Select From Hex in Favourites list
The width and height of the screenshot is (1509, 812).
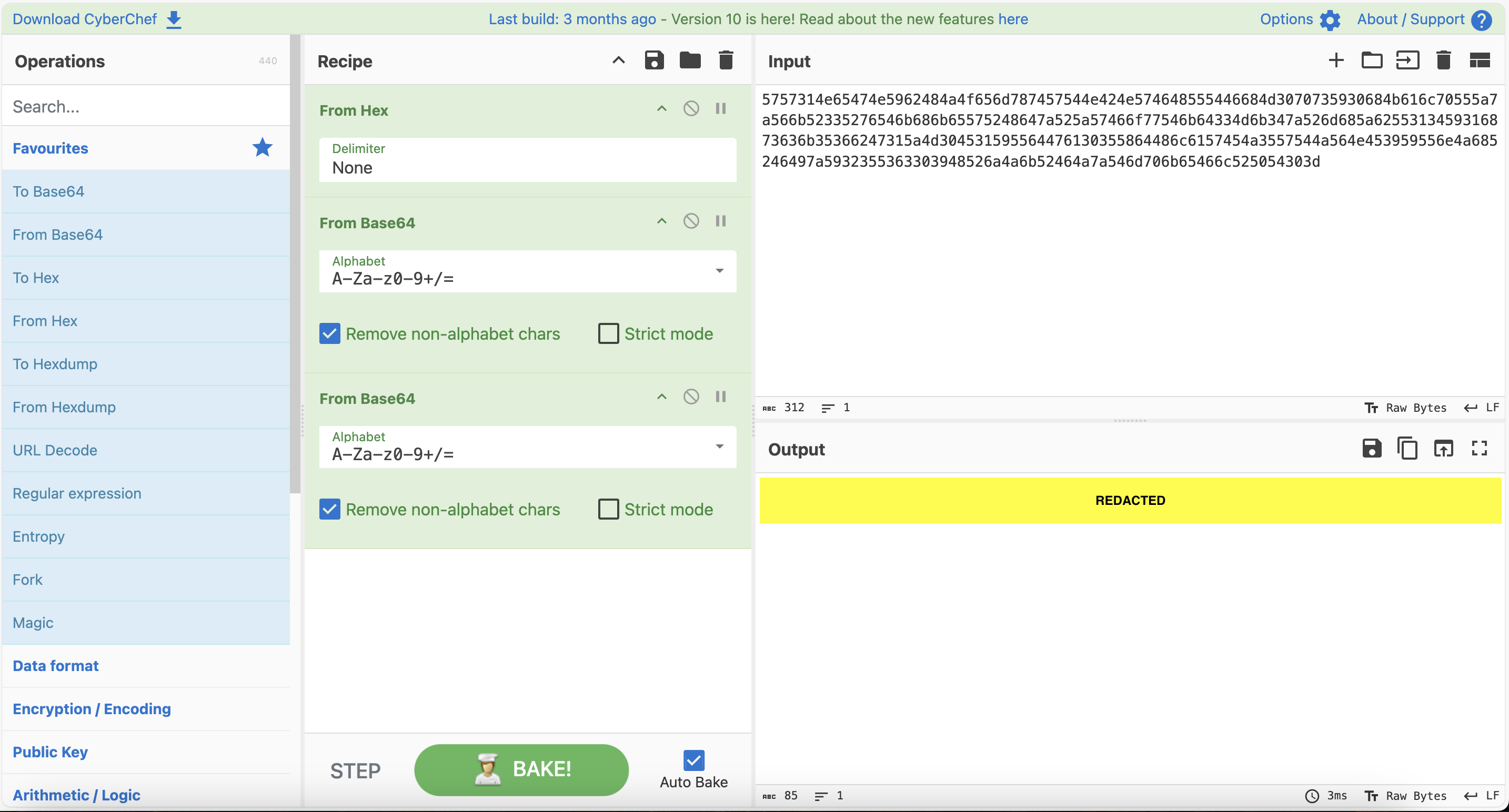(146, 321)
